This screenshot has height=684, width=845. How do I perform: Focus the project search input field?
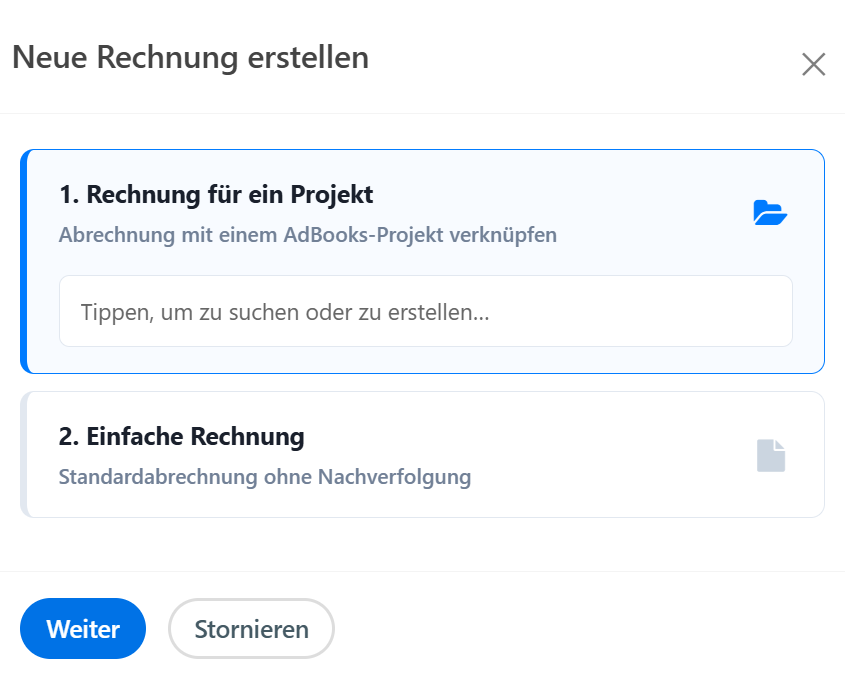425,311
